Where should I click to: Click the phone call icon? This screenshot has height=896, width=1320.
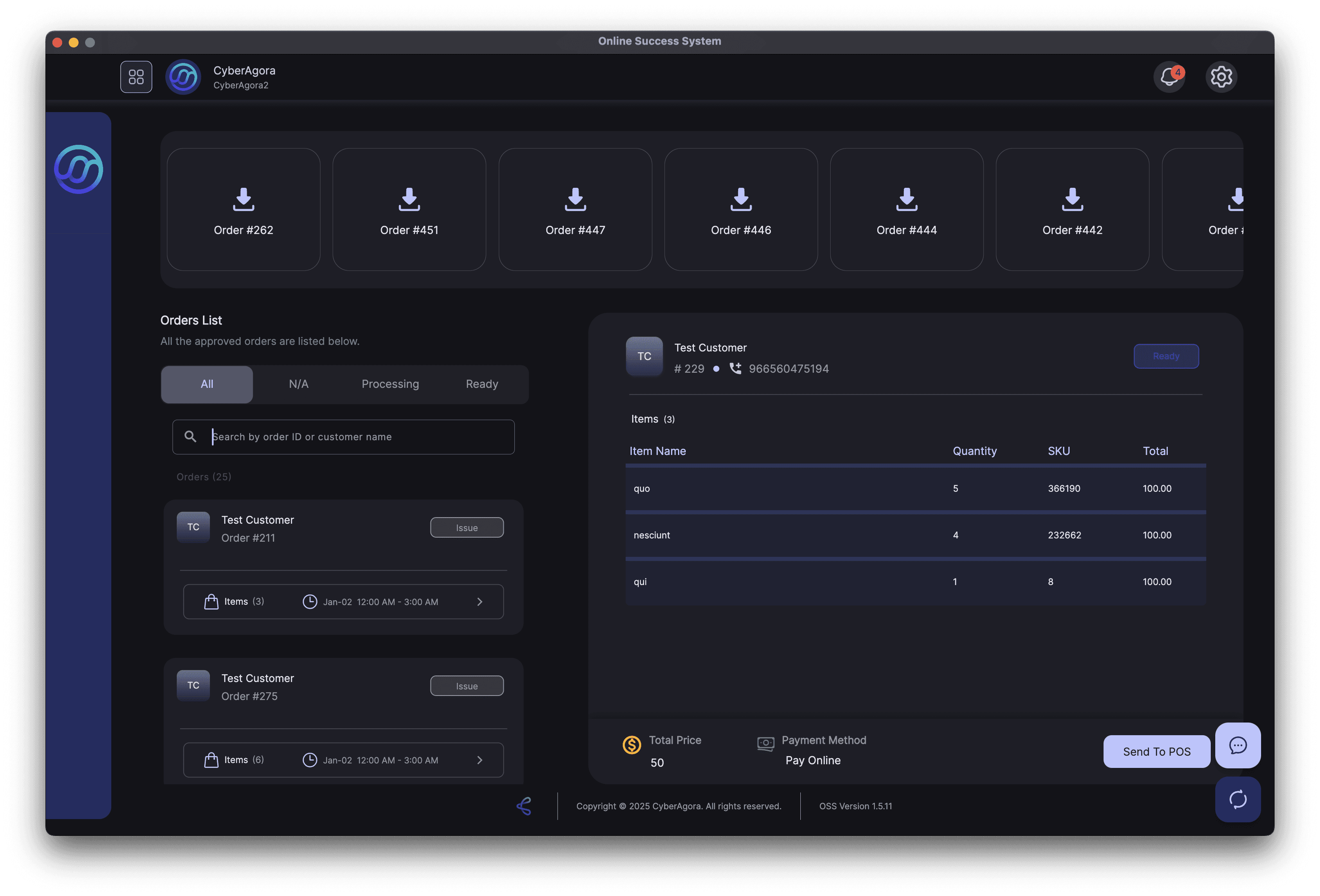735,369
